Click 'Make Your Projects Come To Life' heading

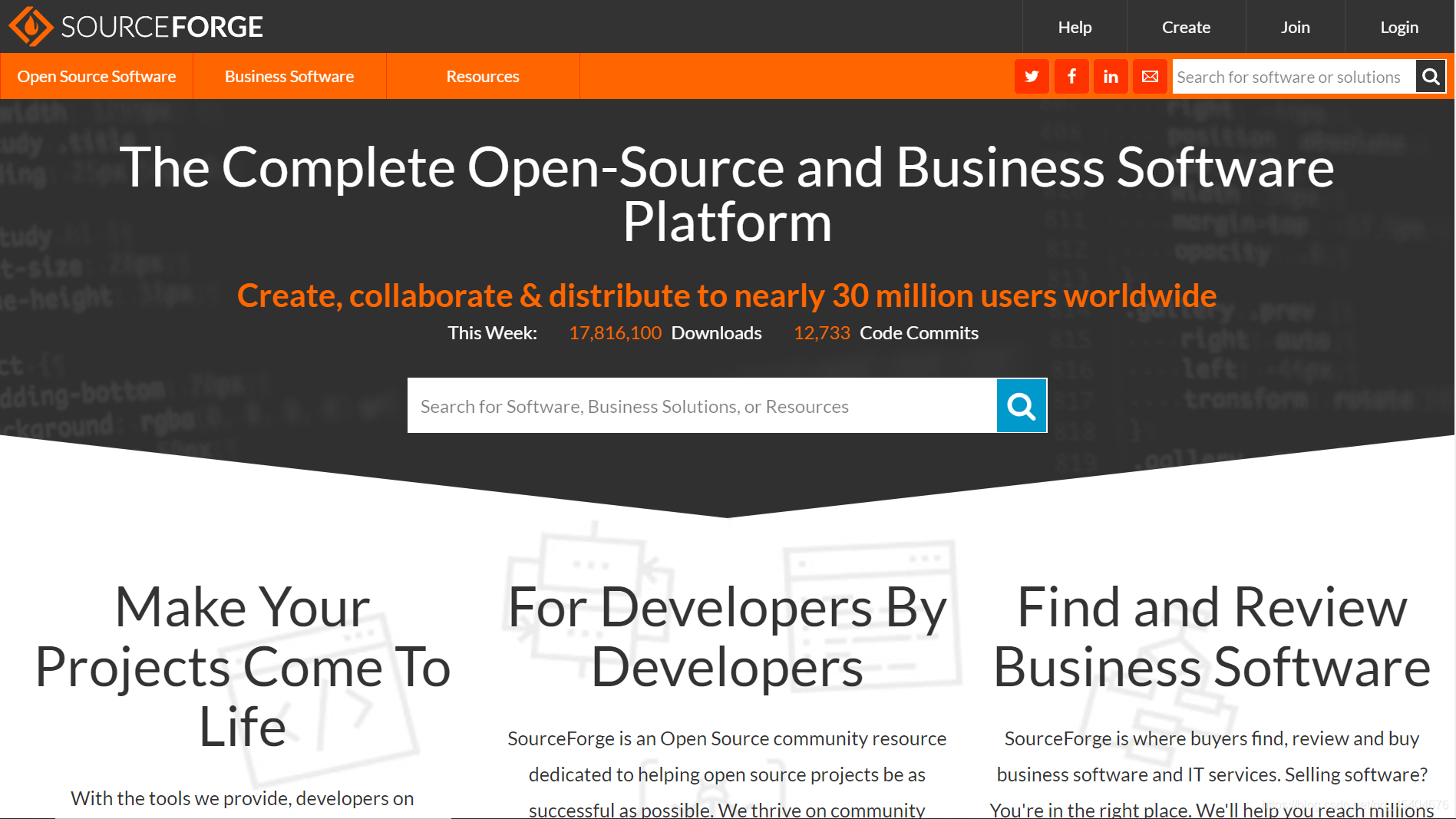[x=243, y=666]
